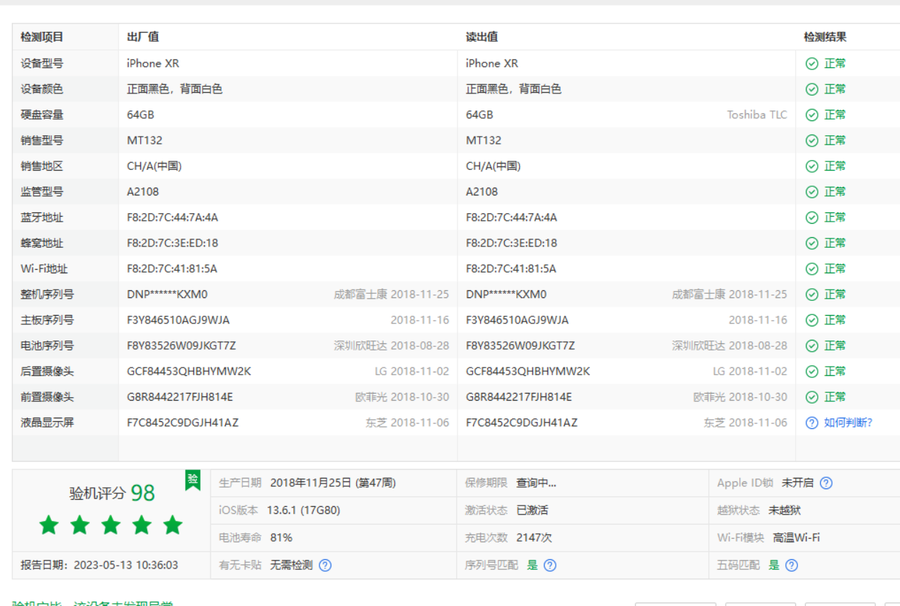Click the green 验 badge
Viewport: 900px width, 606px height.
[193, 480]
